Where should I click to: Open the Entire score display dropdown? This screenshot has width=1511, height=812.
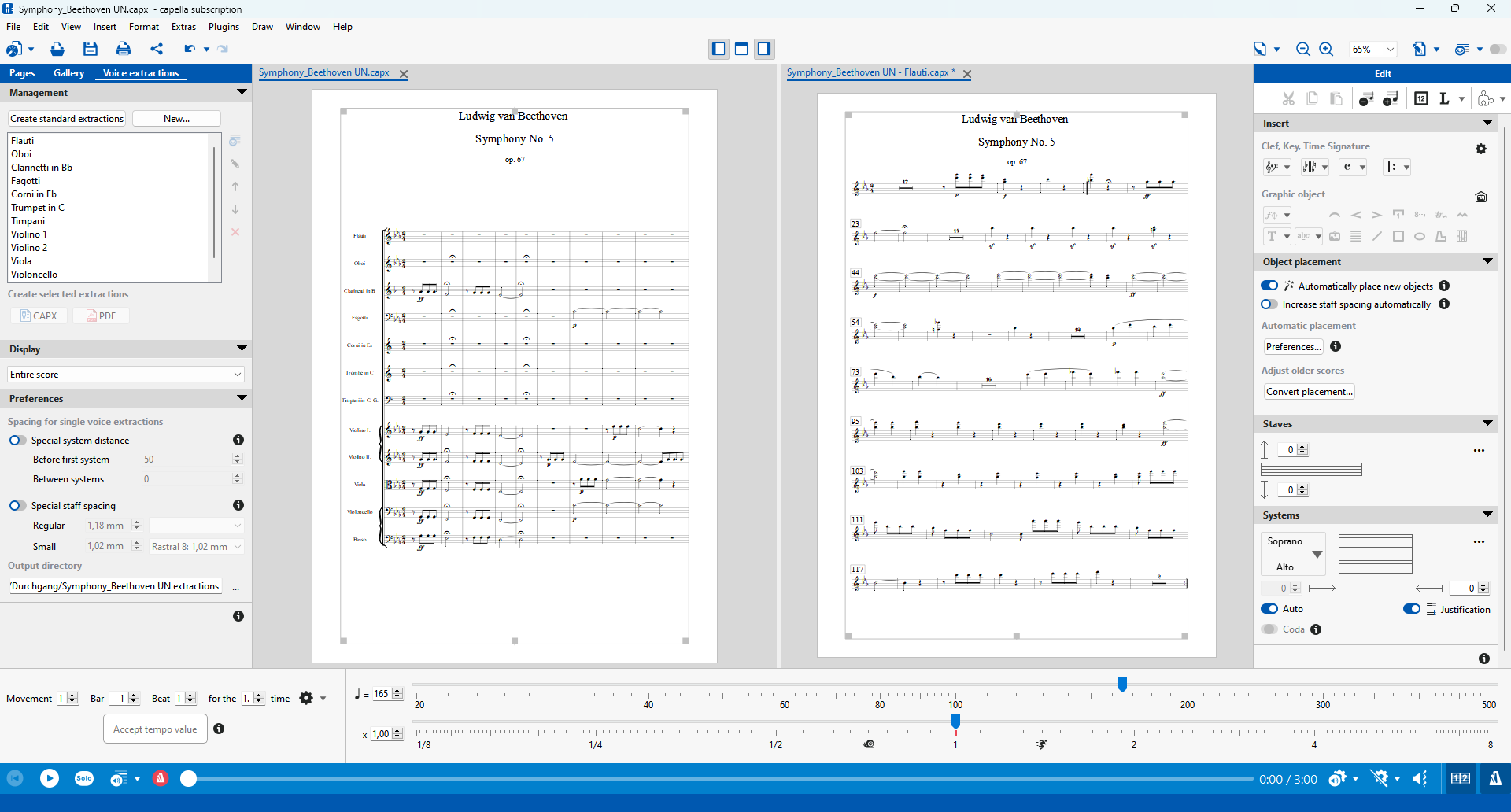pyautogui.click(x=126, y=375)
